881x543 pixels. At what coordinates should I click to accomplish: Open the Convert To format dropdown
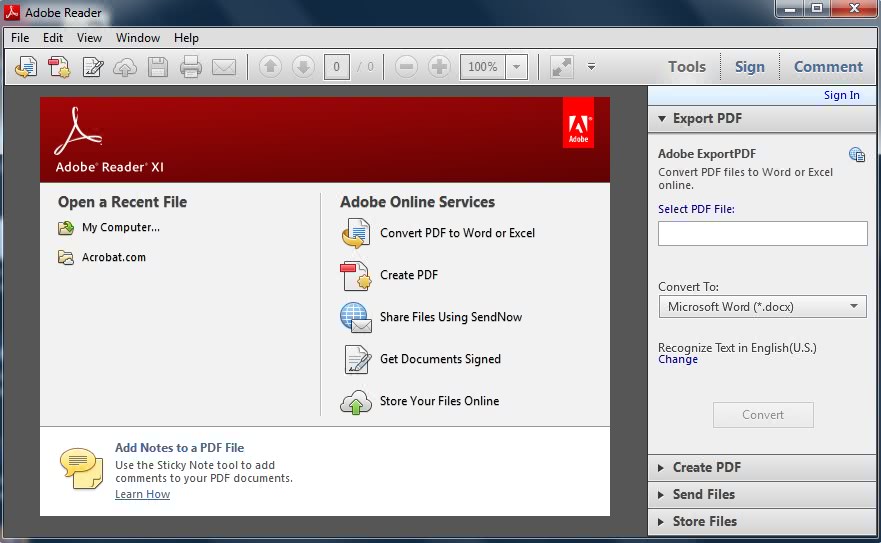(x=762, y=307)
